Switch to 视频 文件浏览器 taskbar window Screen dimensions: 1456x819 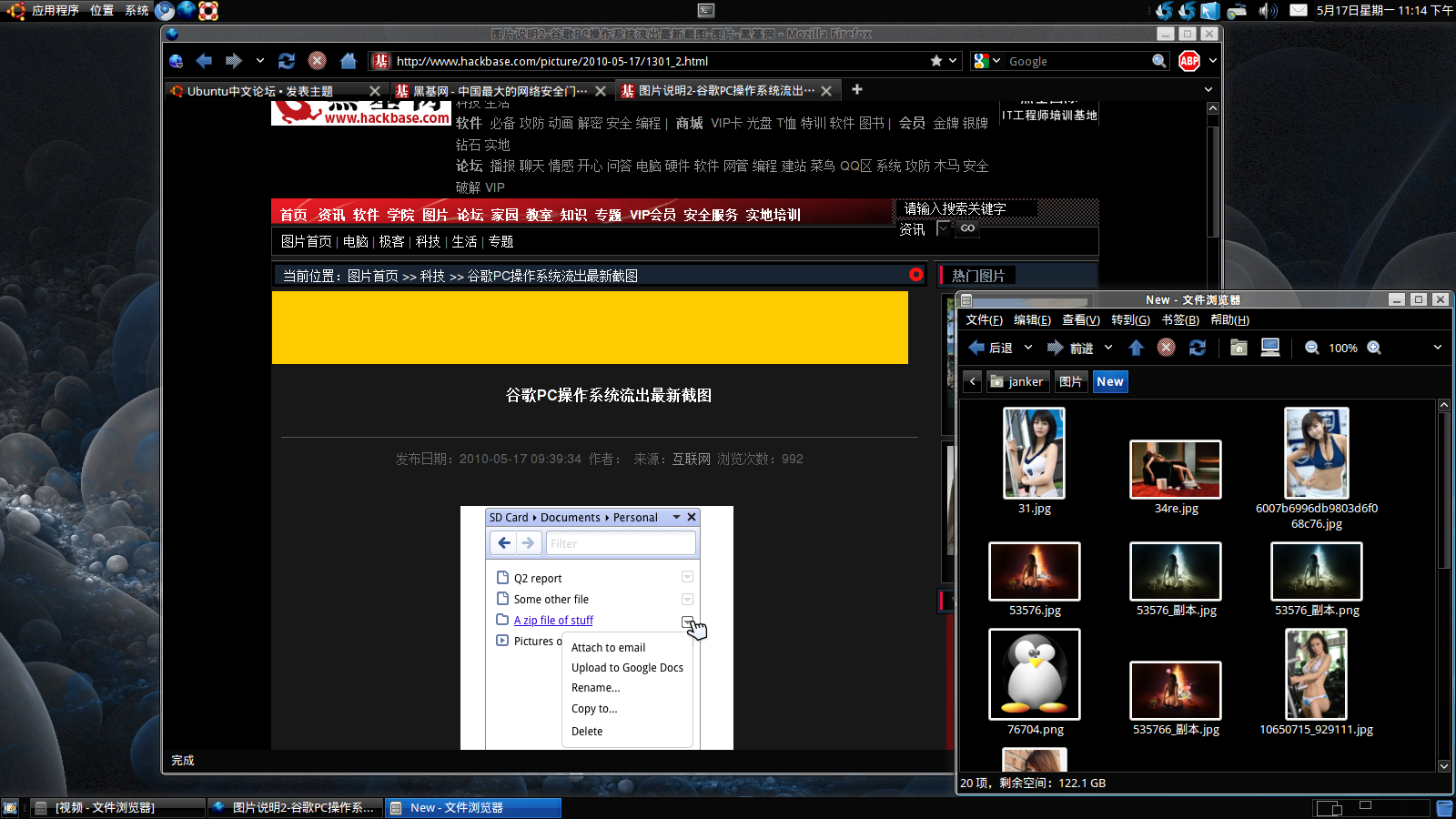coord(118,808)
